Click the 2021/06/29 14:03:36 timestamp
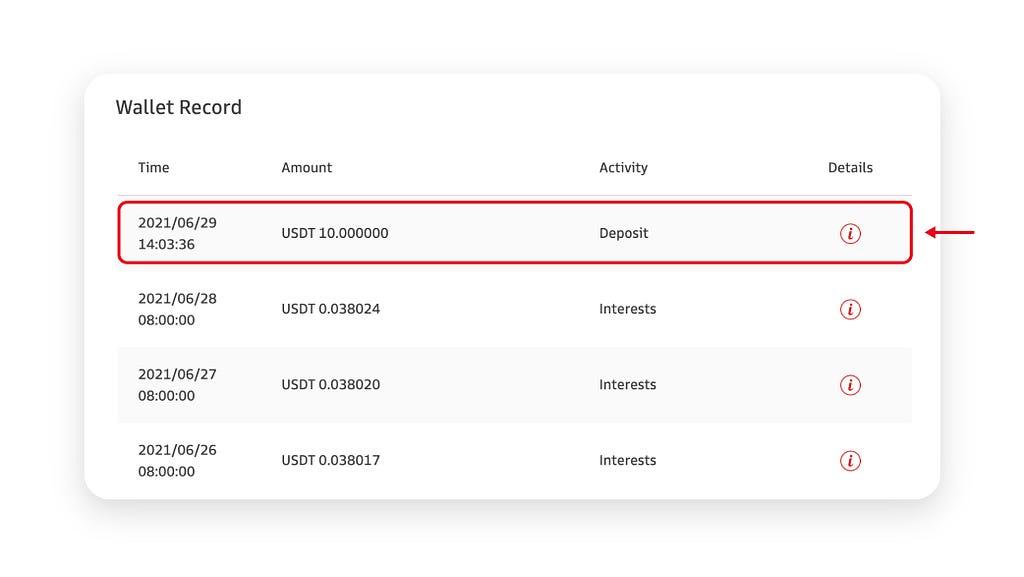Viewport: 1024px width, 577px height. pyautogui.click(x=177, y=233)
